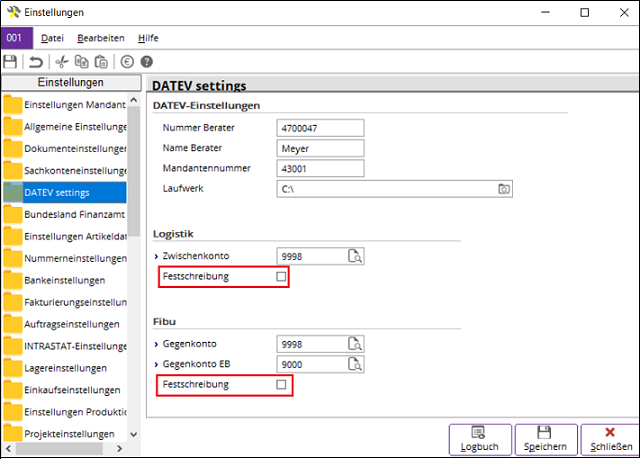Enable Festschreibung checkbox under Logistik
Image resolution: width=640 pixels, height=459 pixels.
[281, 277]
